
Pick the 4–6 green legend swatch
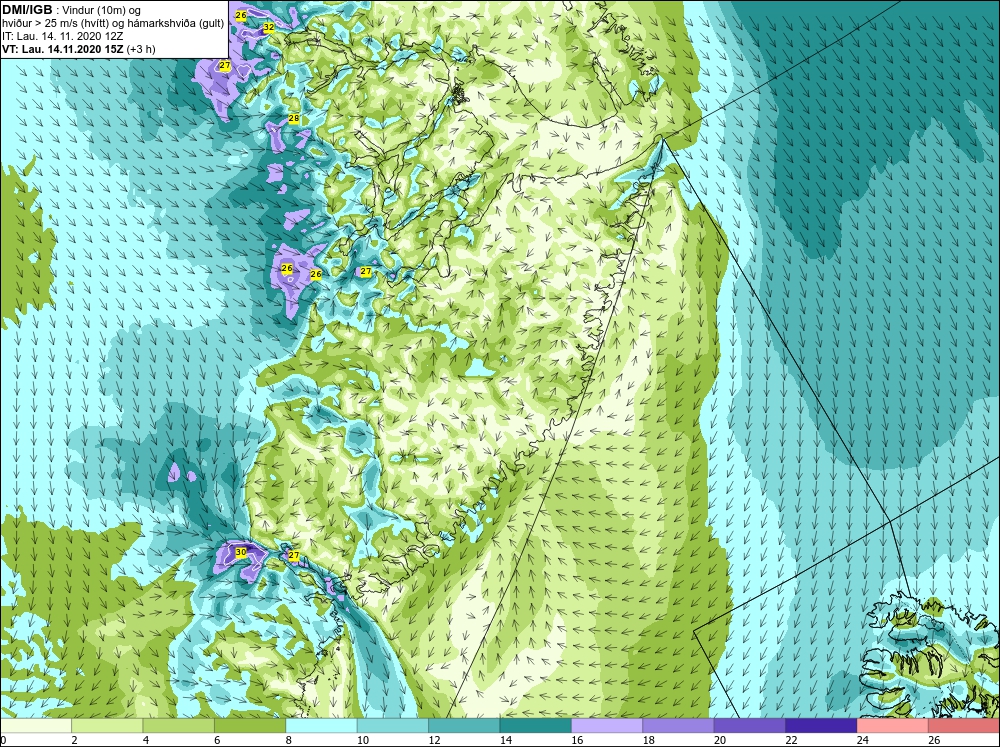[179, 725]
